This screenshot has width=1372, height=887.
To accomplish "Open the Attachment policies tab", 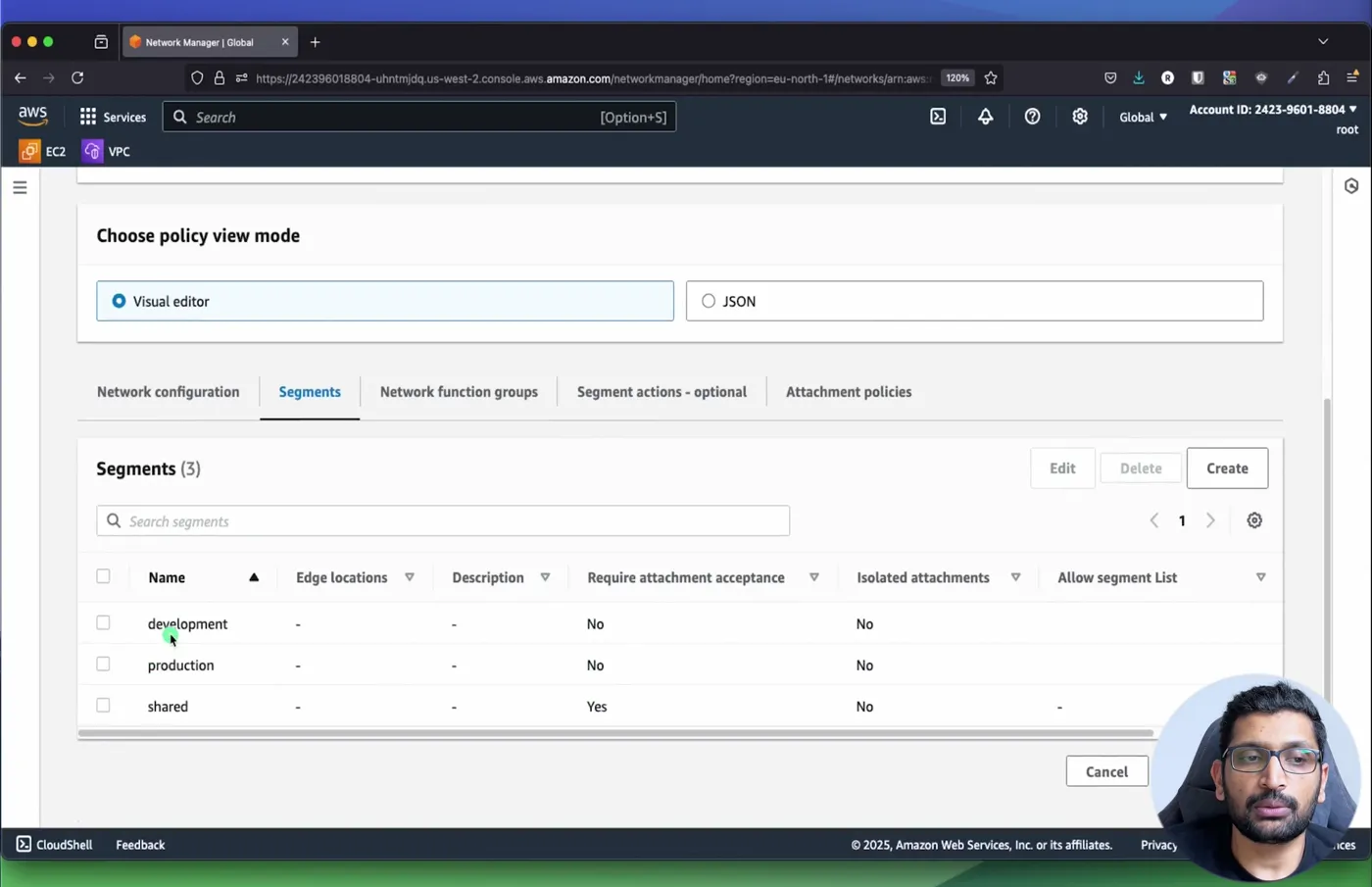I will coord(849,392).
